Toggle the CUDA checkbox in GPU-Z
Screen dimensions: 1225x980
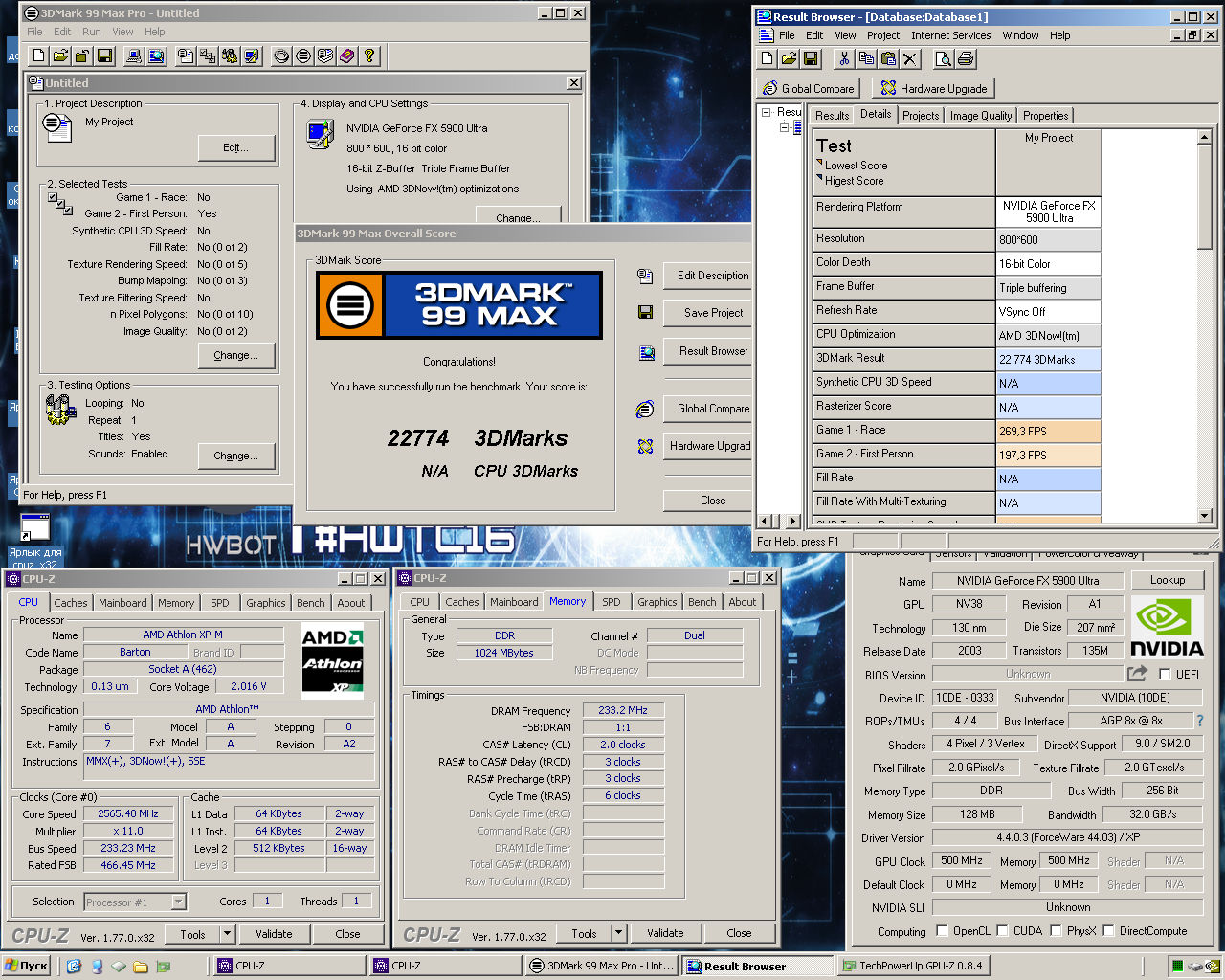(1002, 930)
